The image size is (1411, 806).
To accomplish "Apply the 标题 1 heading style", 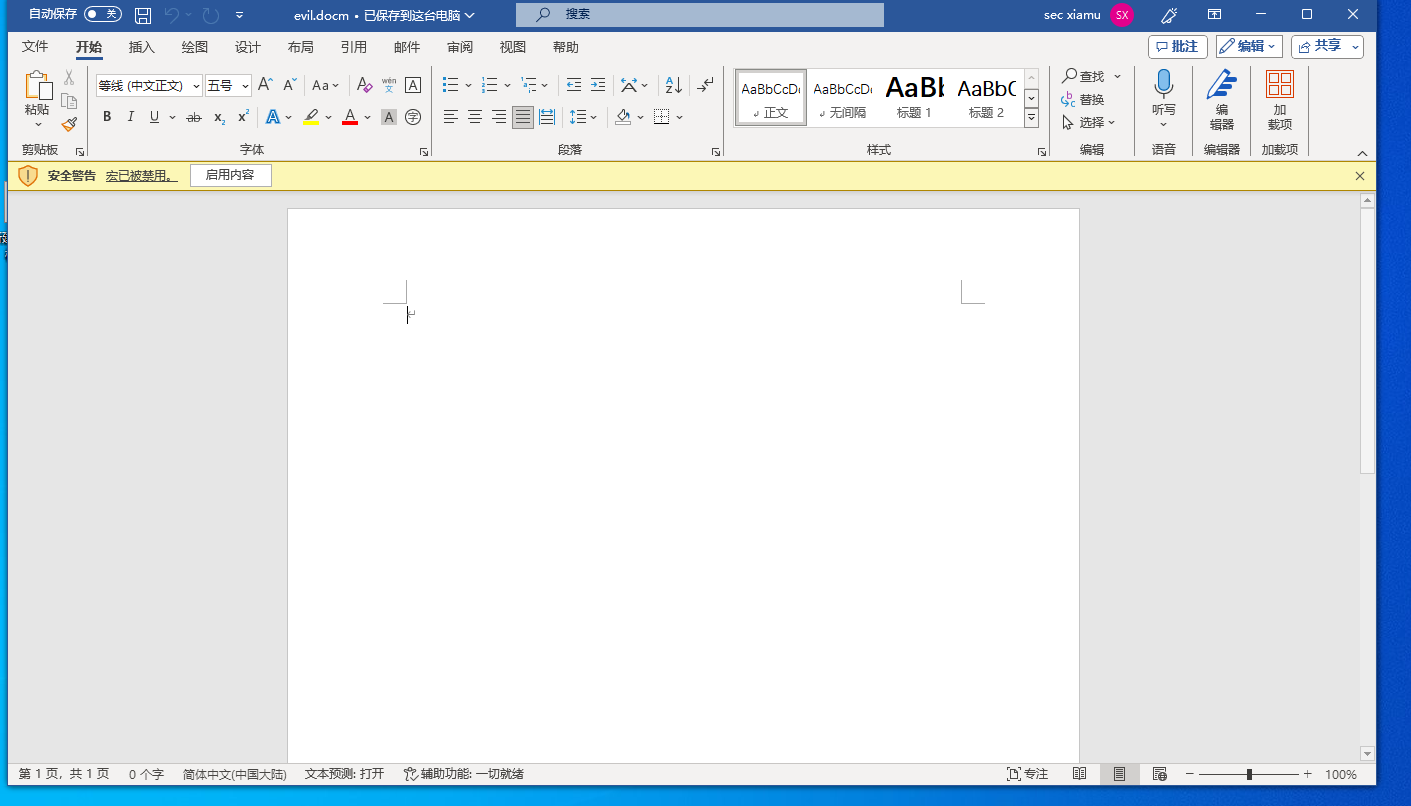I will tap(914, 98).
